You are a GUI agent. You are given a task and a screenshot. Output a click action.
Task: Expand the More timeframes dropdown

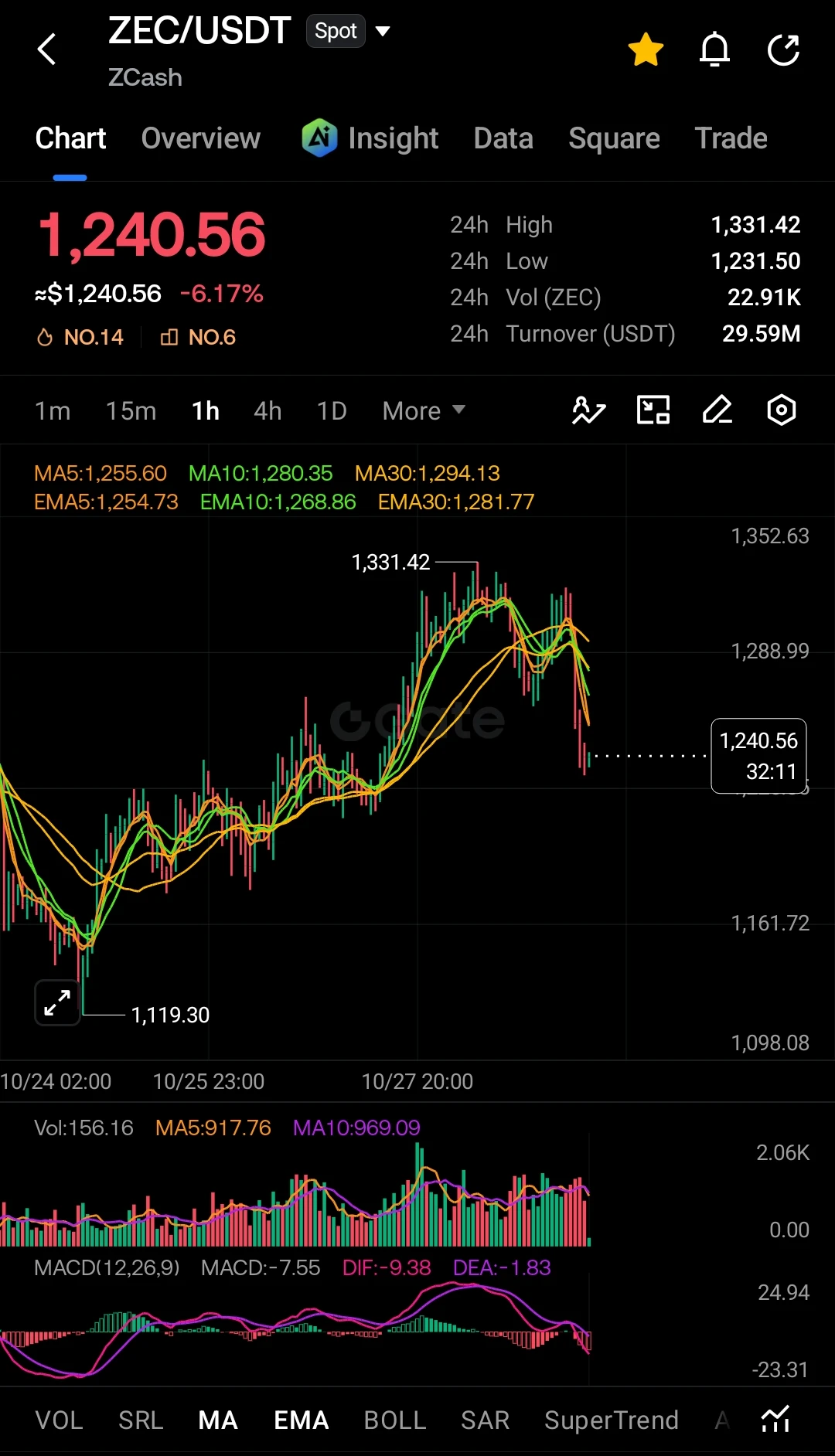click(x=424, y=410)
